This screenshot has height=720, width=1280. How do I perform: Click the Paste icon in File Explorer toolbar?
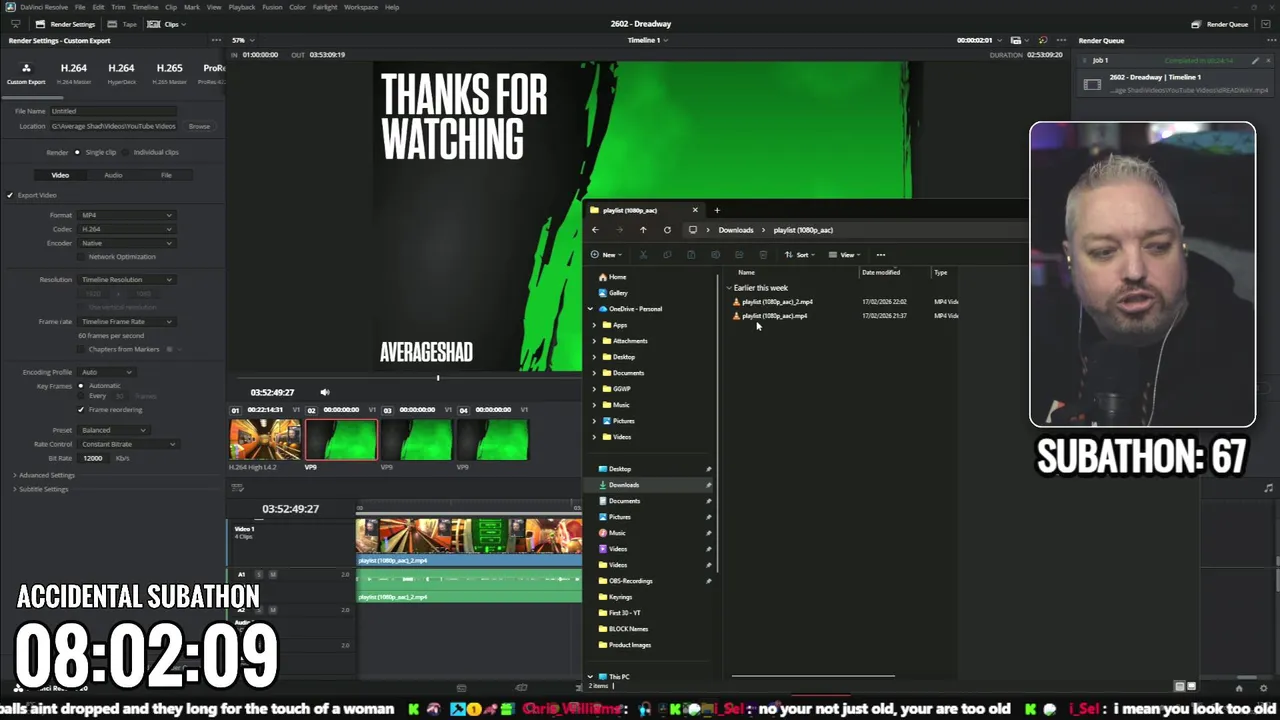click(x=691, y=255)
